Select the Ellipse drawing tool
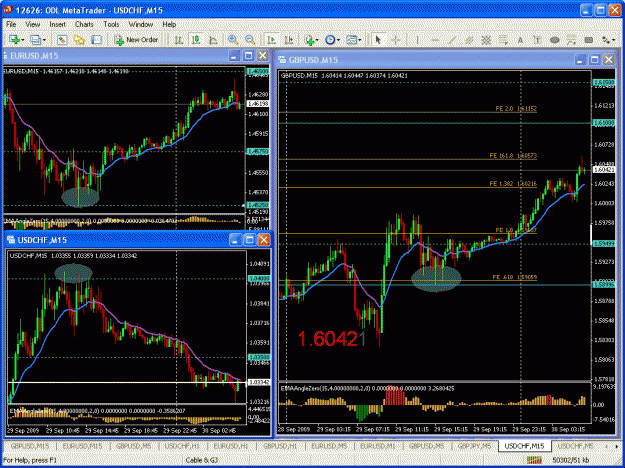The image size is (625, 468). (x=554, y=39)
